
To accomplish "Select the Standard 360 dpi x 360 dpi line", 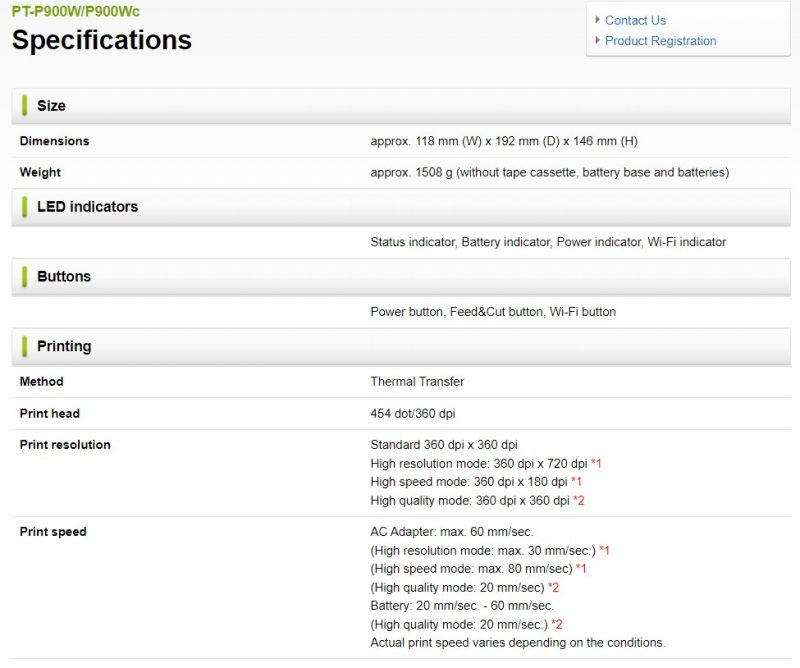I will (443, 445).
